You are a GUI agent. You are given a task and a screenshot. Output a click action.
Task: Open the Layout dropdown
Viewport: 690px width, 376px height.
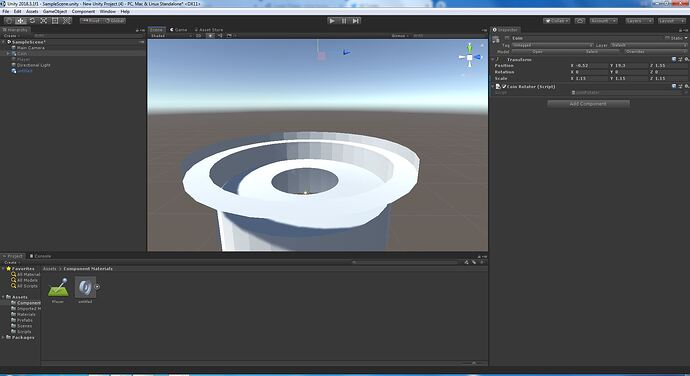tap(672, 21)
